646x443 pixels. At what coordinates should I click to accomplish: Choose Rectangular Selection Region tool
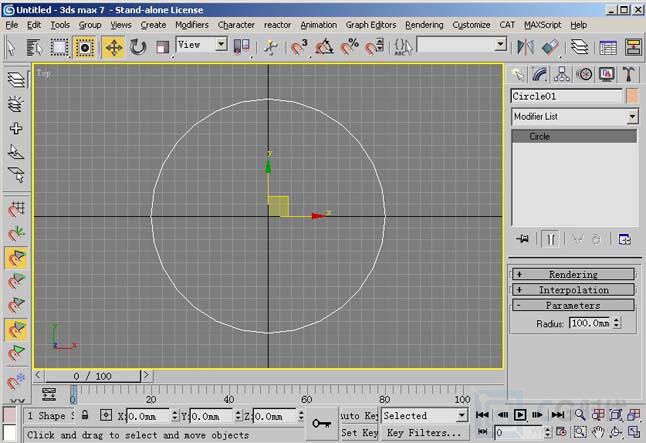tap(59, 47)
